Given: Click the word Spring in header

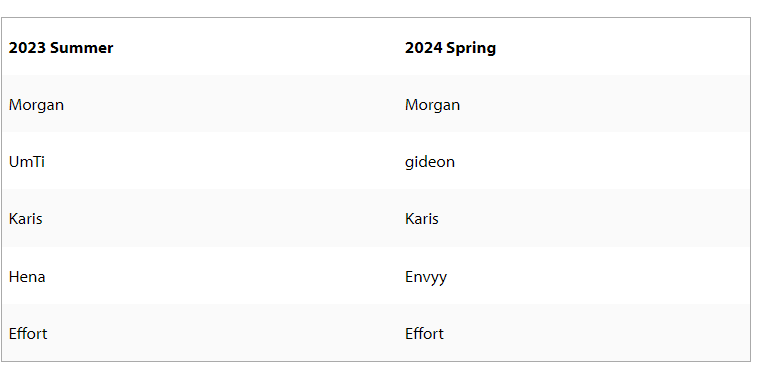Looking at the screenshot, I should 471,48.
